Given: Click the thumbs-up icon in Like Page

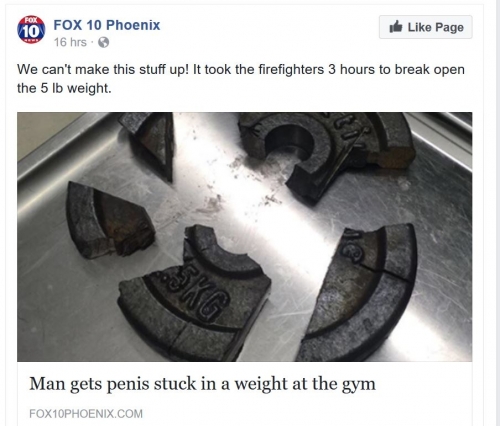Looking at the screenshot, I should (396, 26).
